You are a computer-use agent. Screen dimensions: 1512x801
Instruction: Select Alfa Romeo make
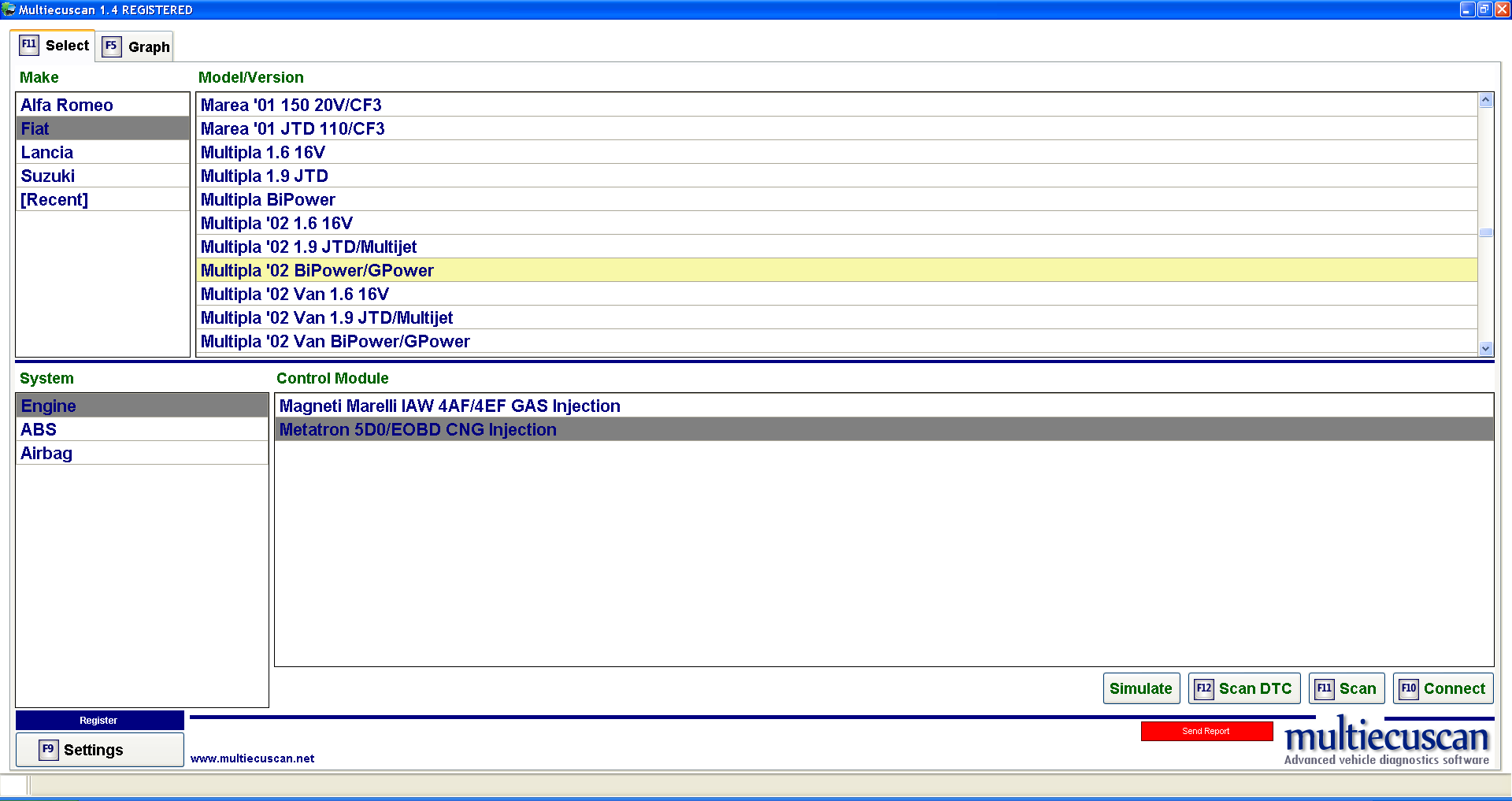[x=102, y=105]
